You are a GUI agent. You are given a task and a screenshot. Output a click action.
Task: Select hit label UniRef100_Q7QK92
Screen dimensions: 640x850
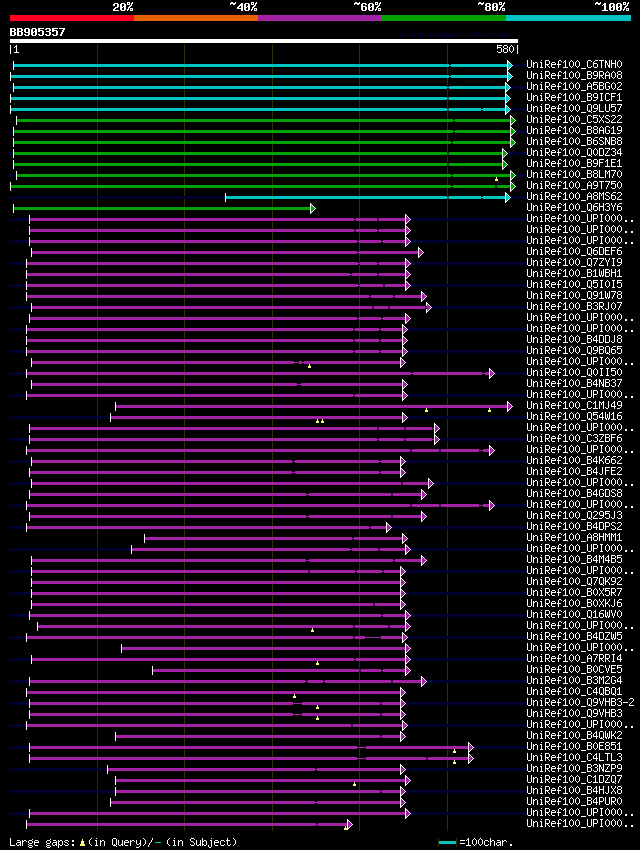click(x=574, y=582)
